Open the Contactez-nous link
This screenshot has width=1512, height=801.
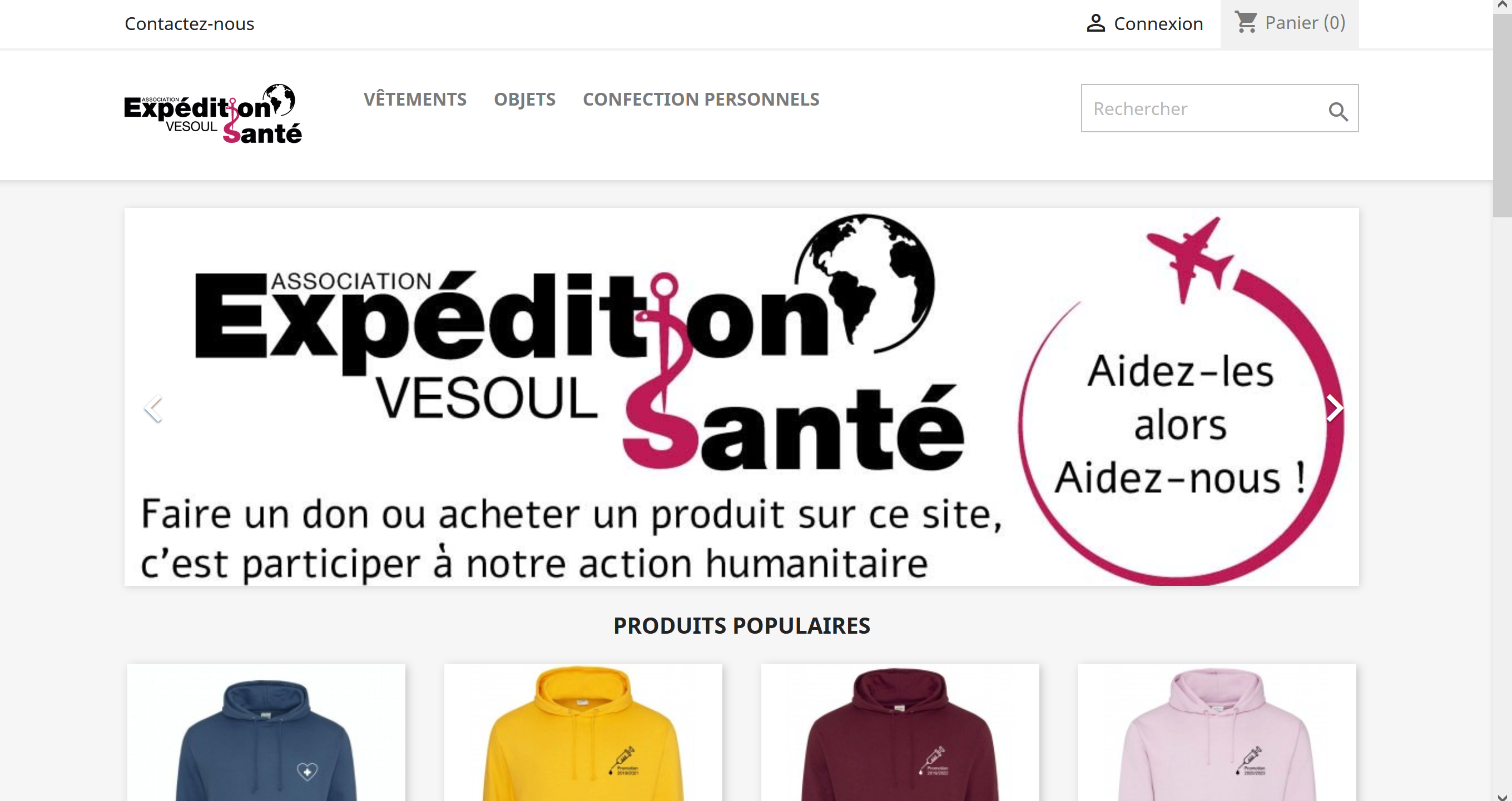189,23
